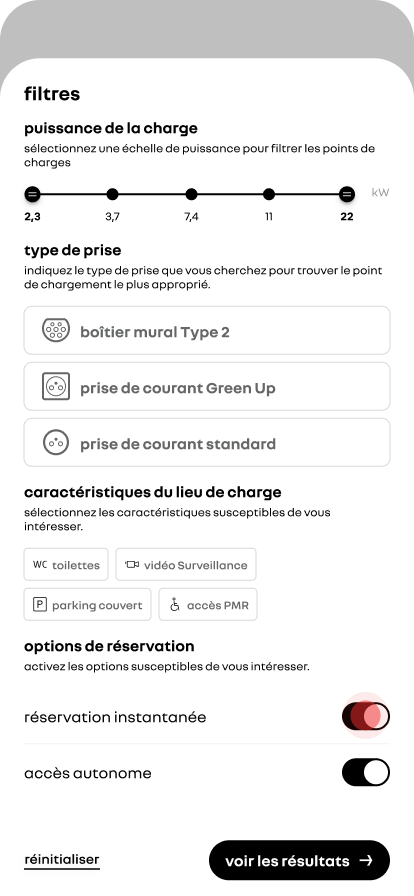Click the wheelchair accès PMR icon

(175, 605)
